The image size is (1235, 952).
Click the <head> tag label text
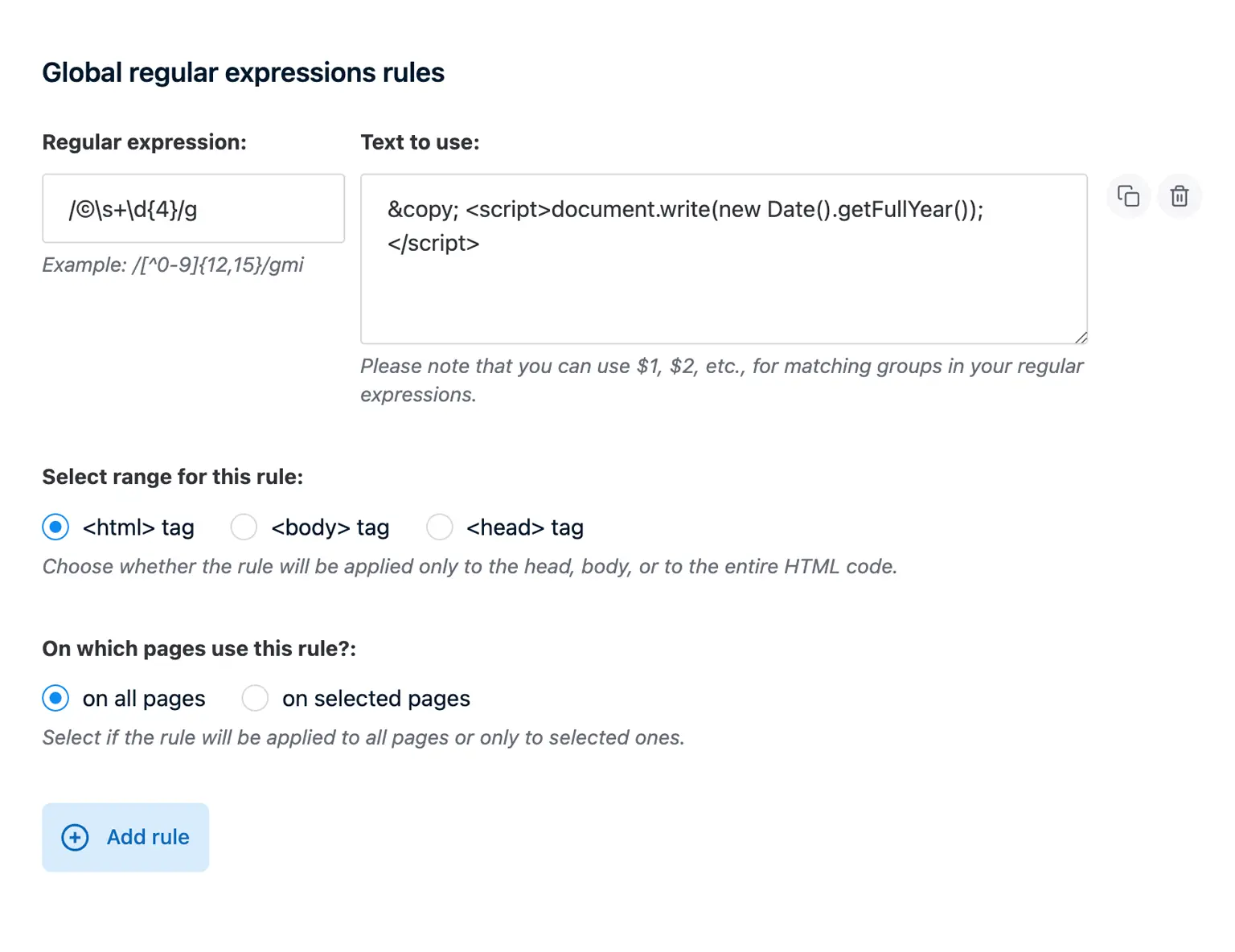click(524, 527)
